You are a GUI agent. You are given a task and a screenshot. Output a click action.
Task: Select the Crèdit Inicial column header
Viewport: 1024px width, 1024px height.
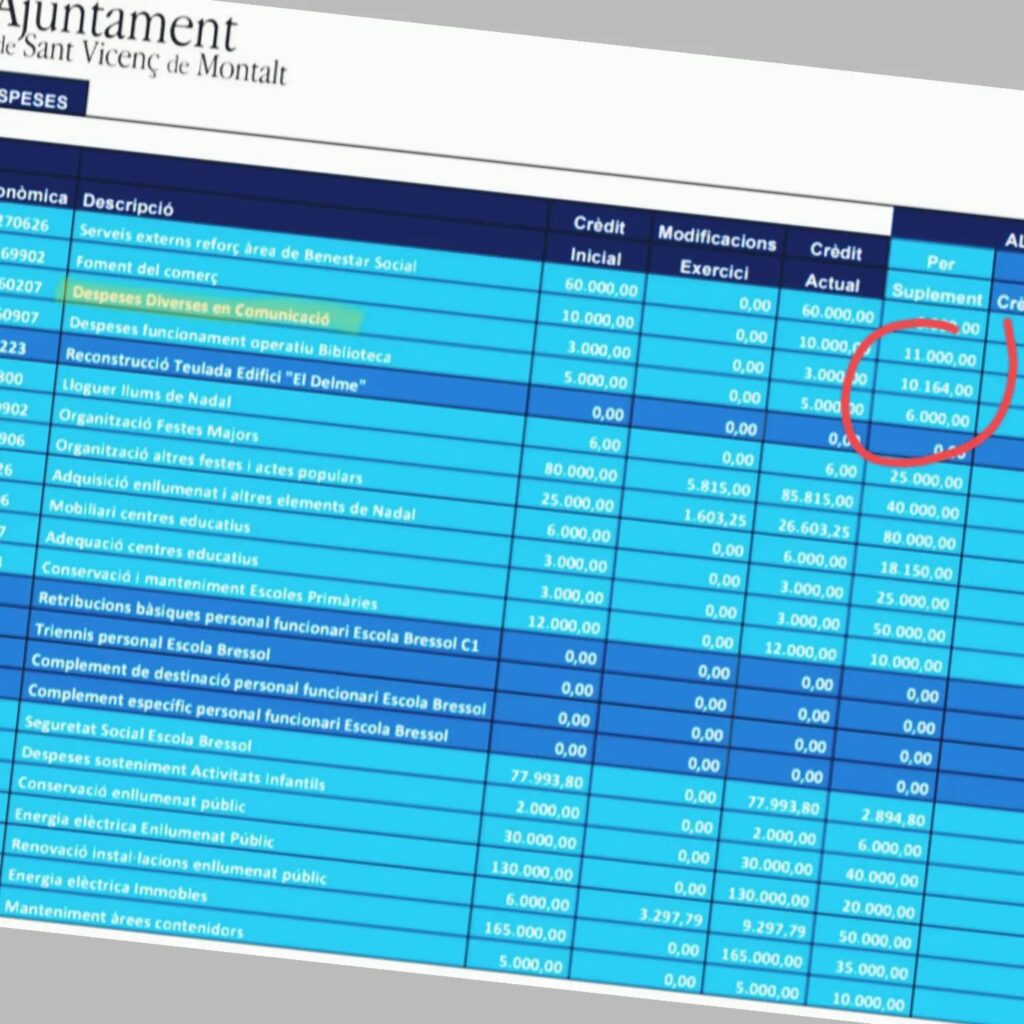pyautogui.click(x=598, y=241)
